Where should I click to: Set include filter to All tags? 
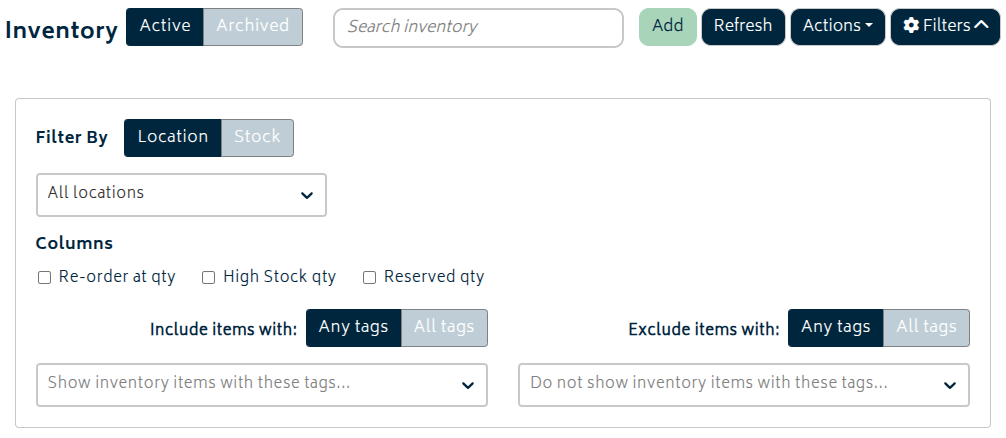[x=444, y=328]
